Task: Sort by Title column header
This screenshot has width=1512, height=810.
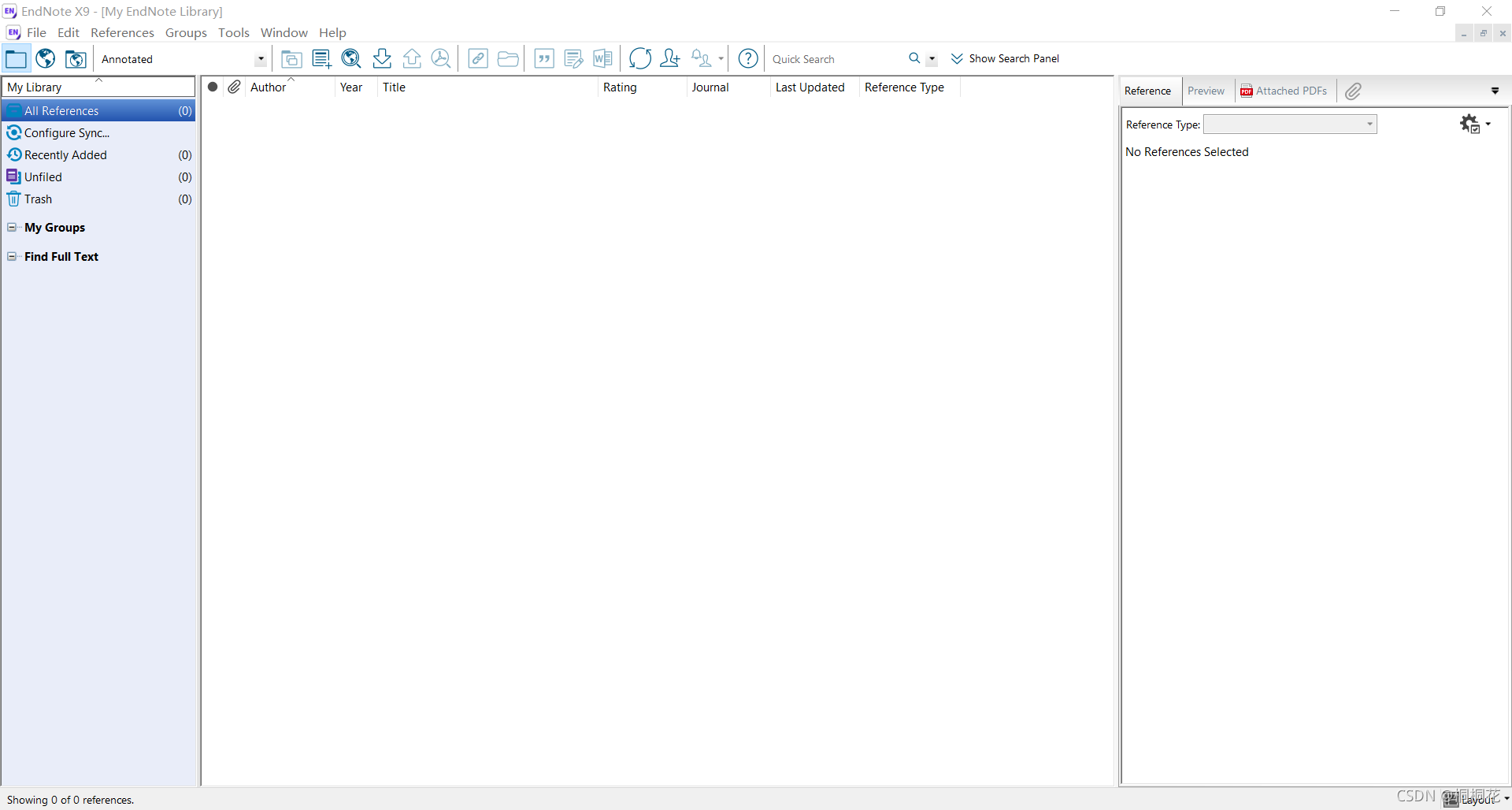Action: (487, 87)
